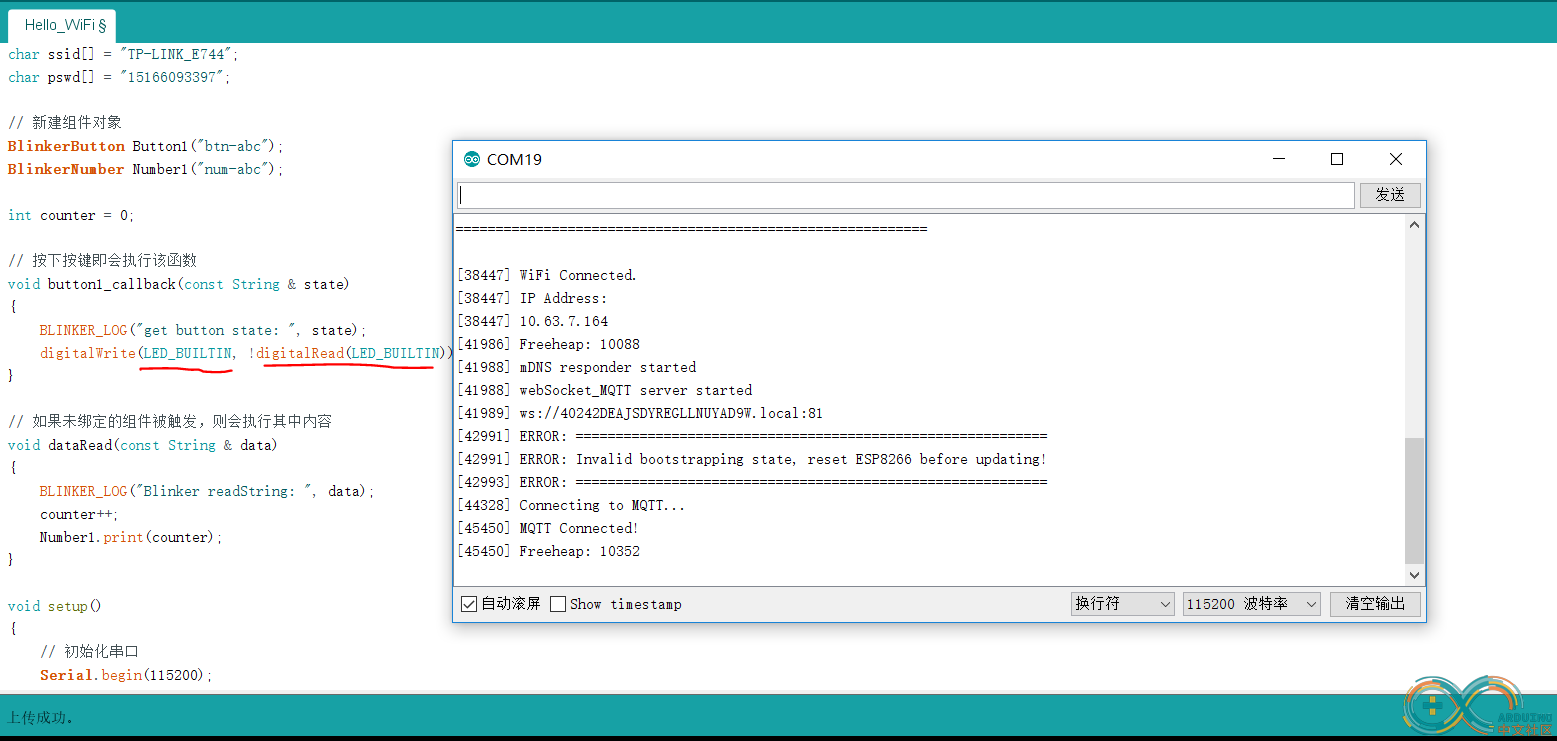
Task: Click the IP address 10.63.7.164 line
Action: click(x=533, y=321)
